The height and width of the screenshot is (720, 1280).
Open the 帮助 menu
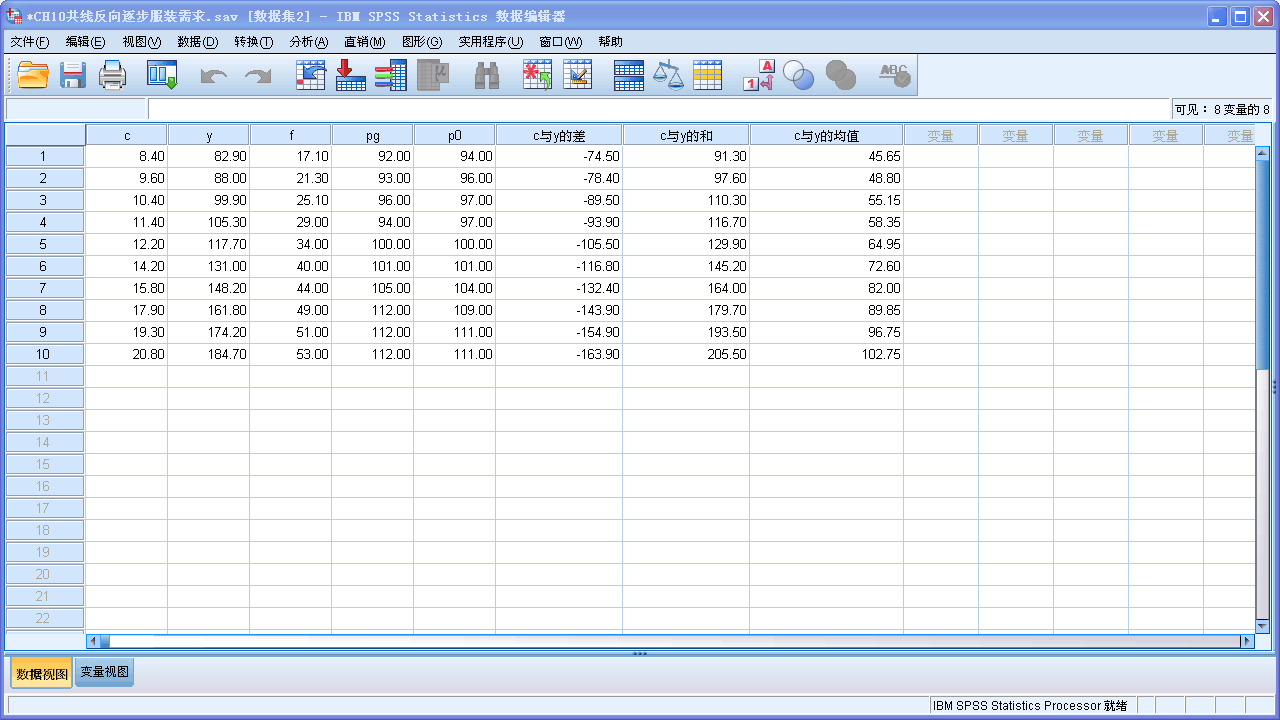point(610,42)
